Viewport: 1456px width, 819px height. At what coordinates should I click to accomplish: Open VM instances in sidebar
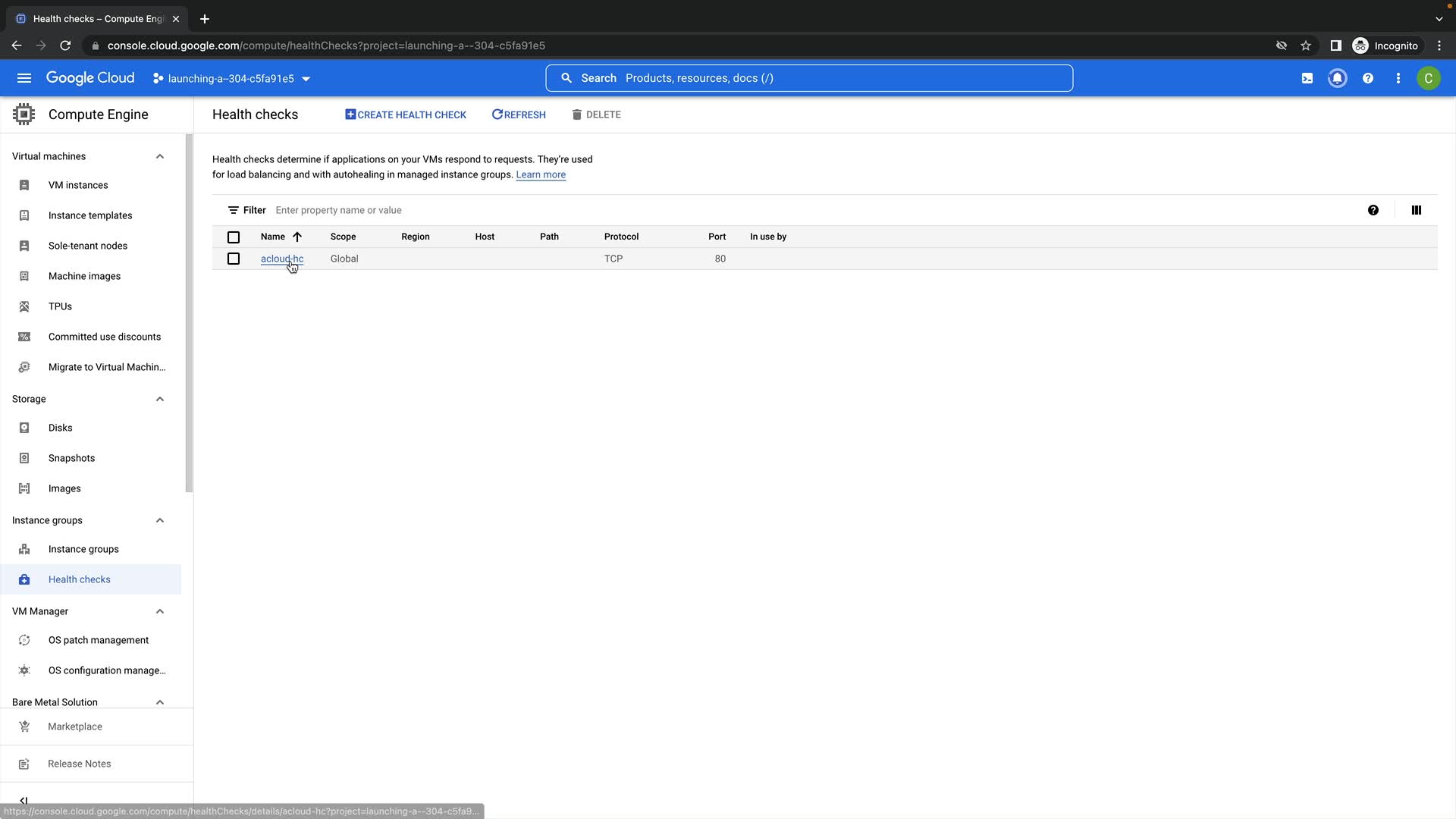click(78, 185)
